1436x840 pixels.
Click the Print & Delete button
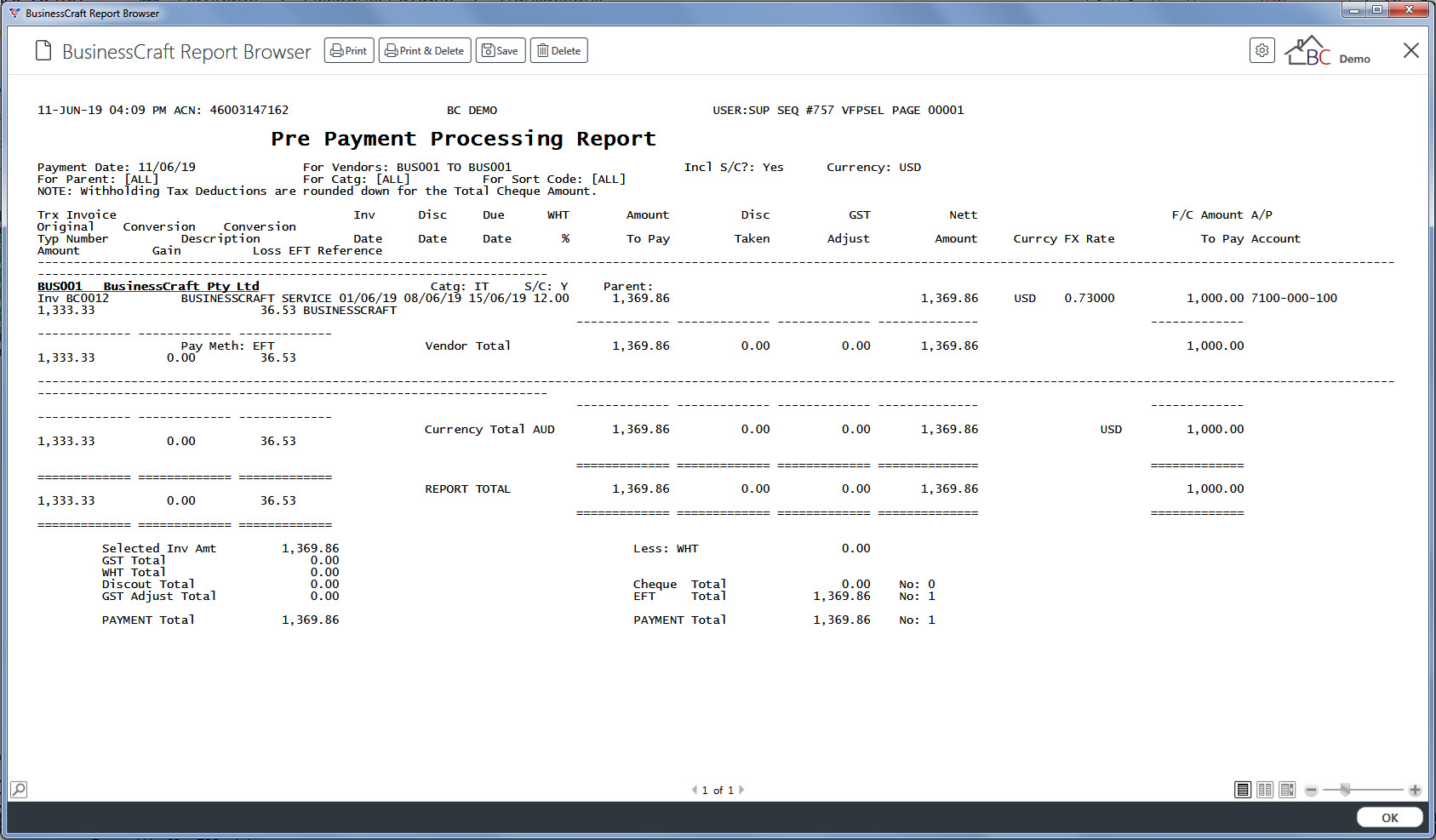point(425,51)
